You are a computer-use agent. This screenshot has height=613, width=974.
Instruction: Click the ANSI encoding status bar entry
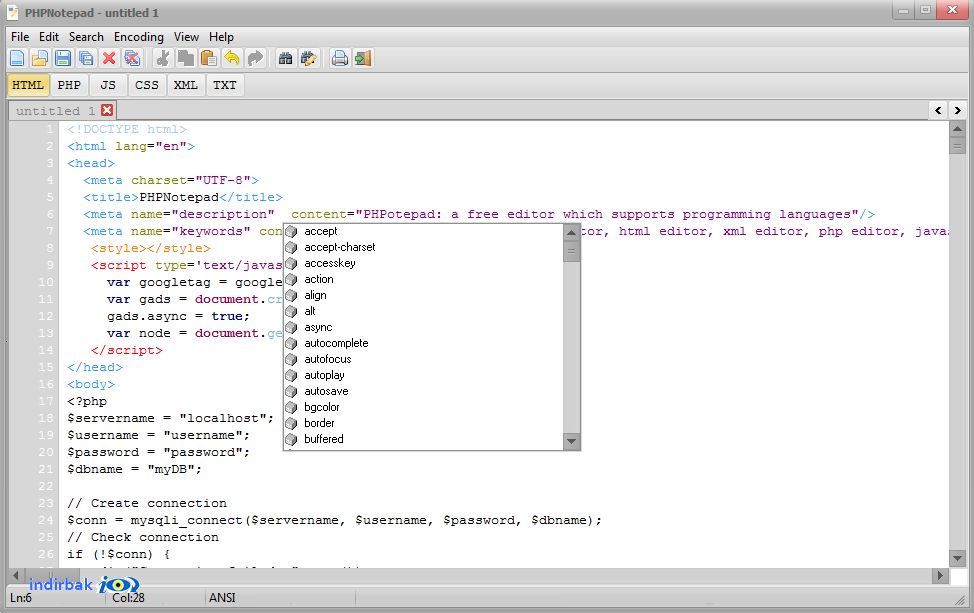(222, 598)
